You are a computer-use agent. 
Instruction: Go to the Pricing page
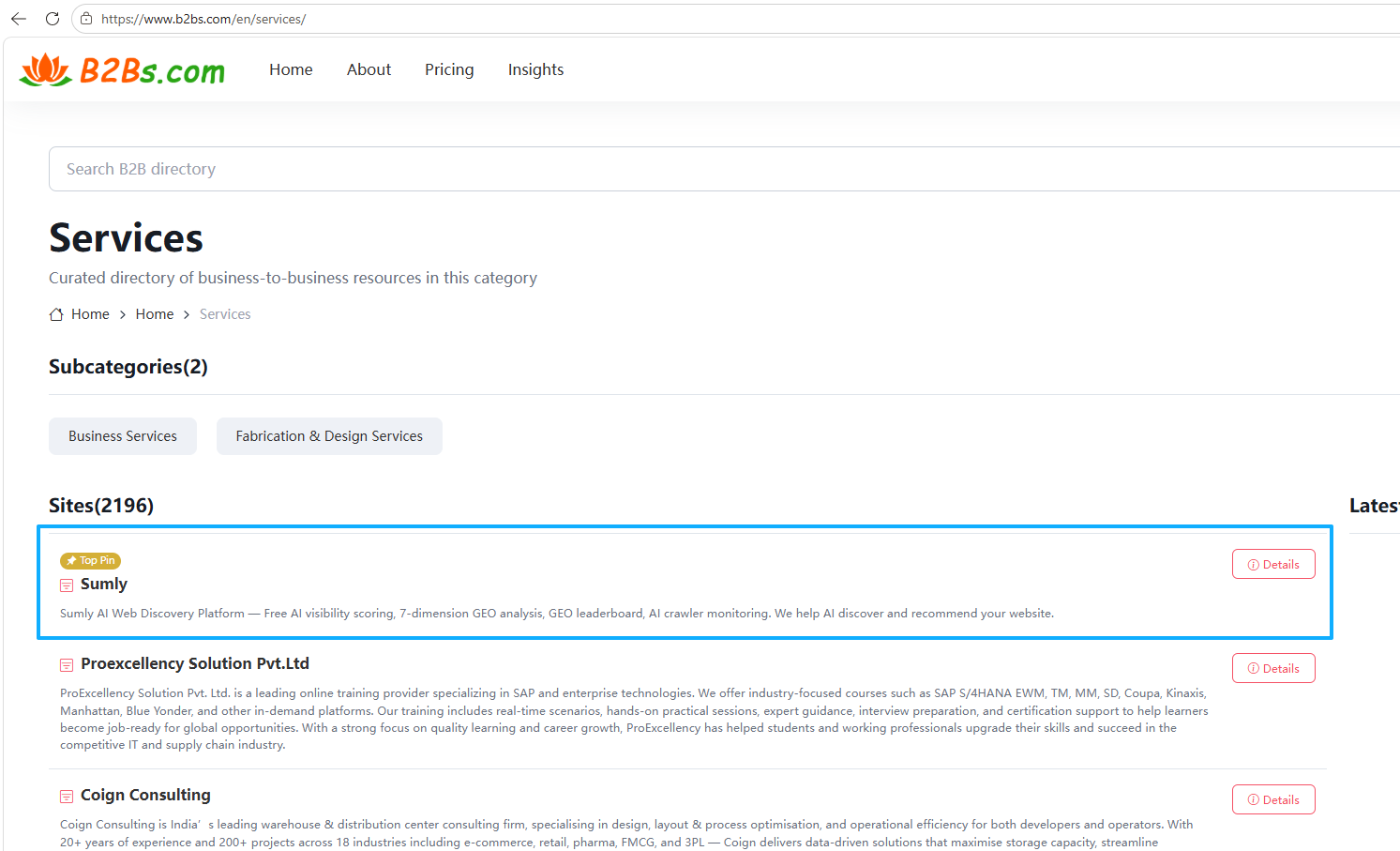pos(449,69)
